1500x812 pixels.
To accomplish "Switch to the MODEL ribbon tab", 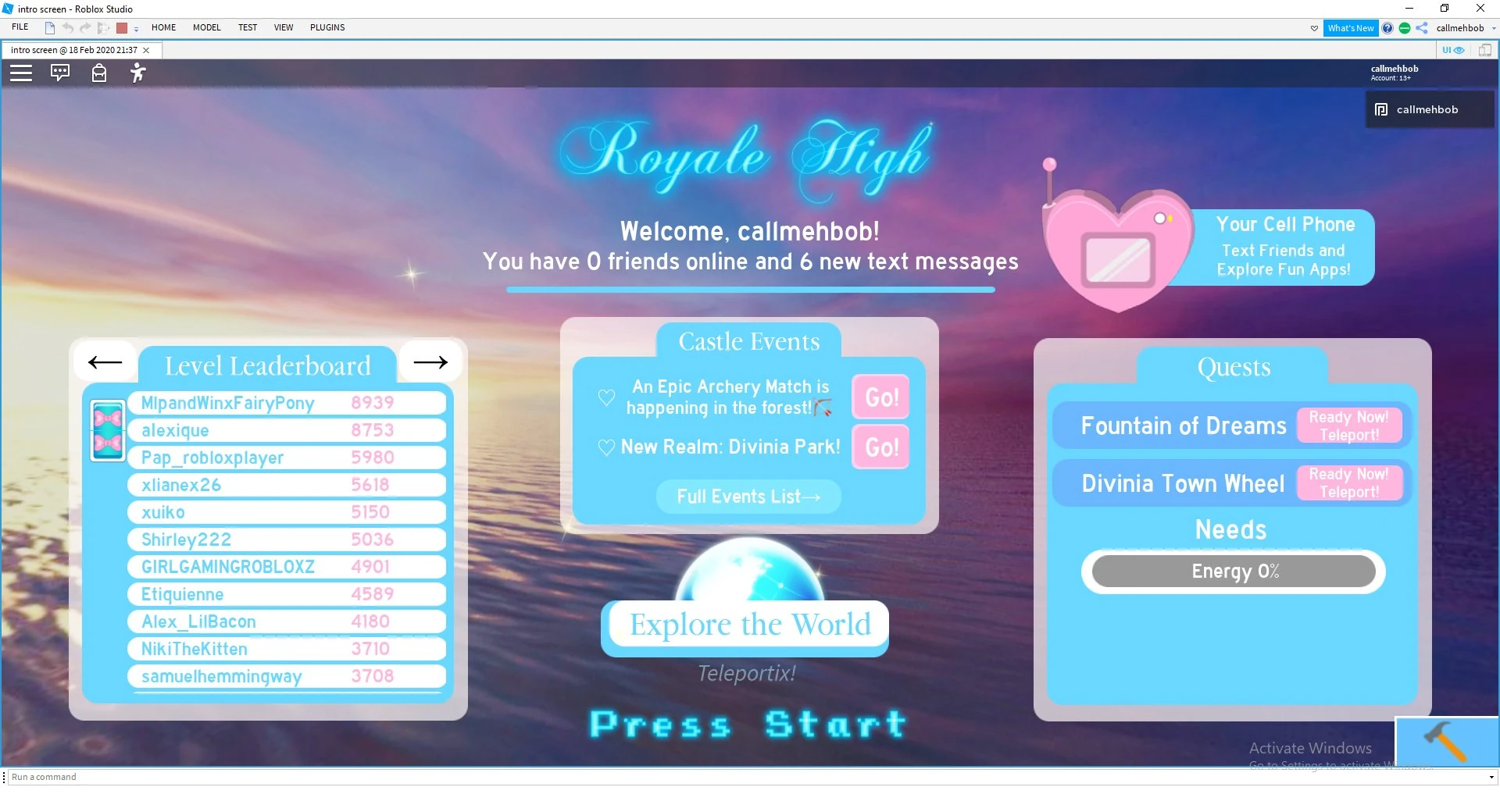I will [x=205, y=27].
